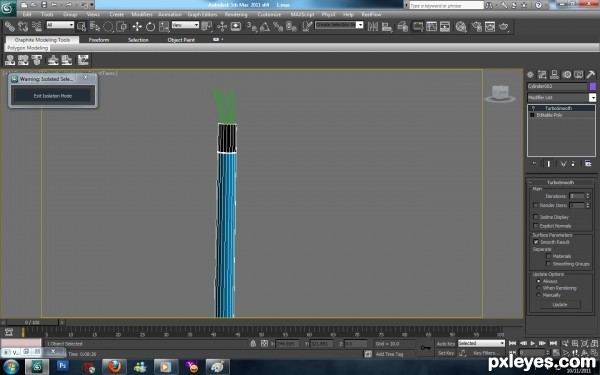Switch to the Object Paint ribbon tab
This screenshot has height=375, width=600.
(181, 40)
